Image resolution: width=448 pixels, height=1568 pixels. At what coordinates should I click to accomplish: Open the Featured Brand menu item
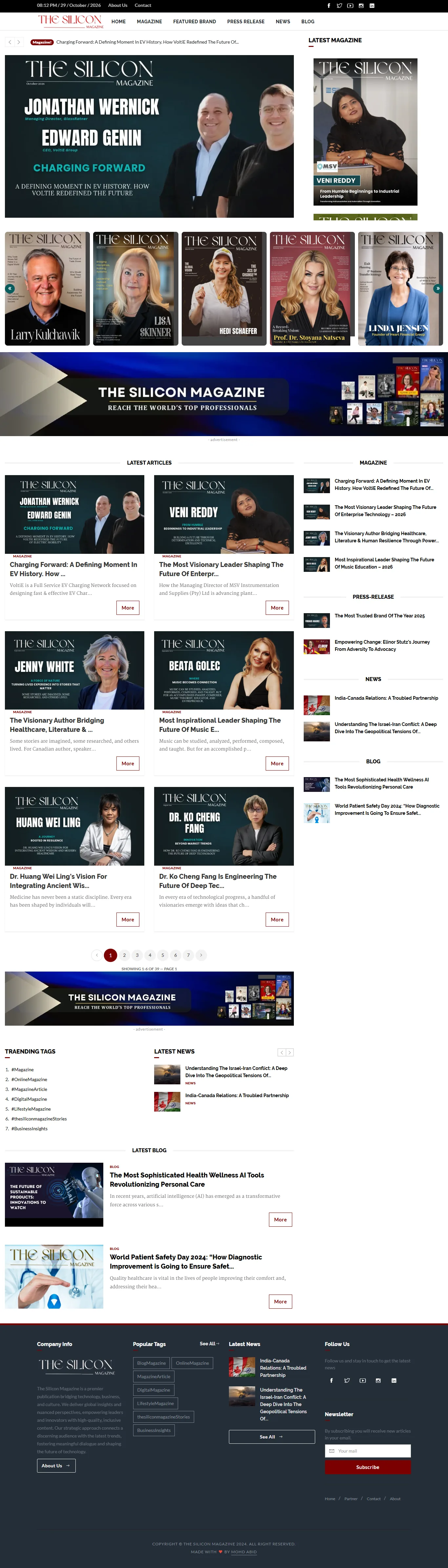click(x=194, y=21)
